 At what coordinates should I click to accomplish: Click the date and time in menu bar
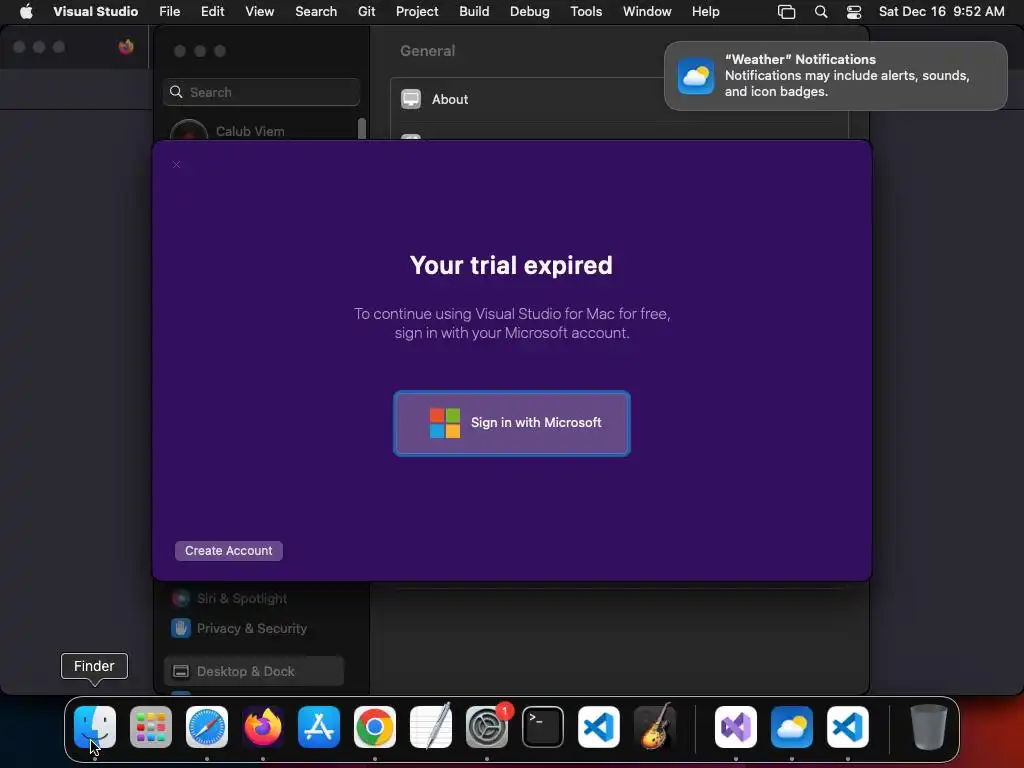coord(941,11)
